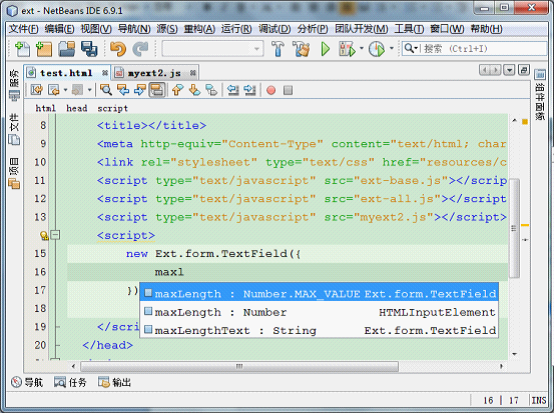
Task: Open the 工具(T) menu
Action: point(409,29)
